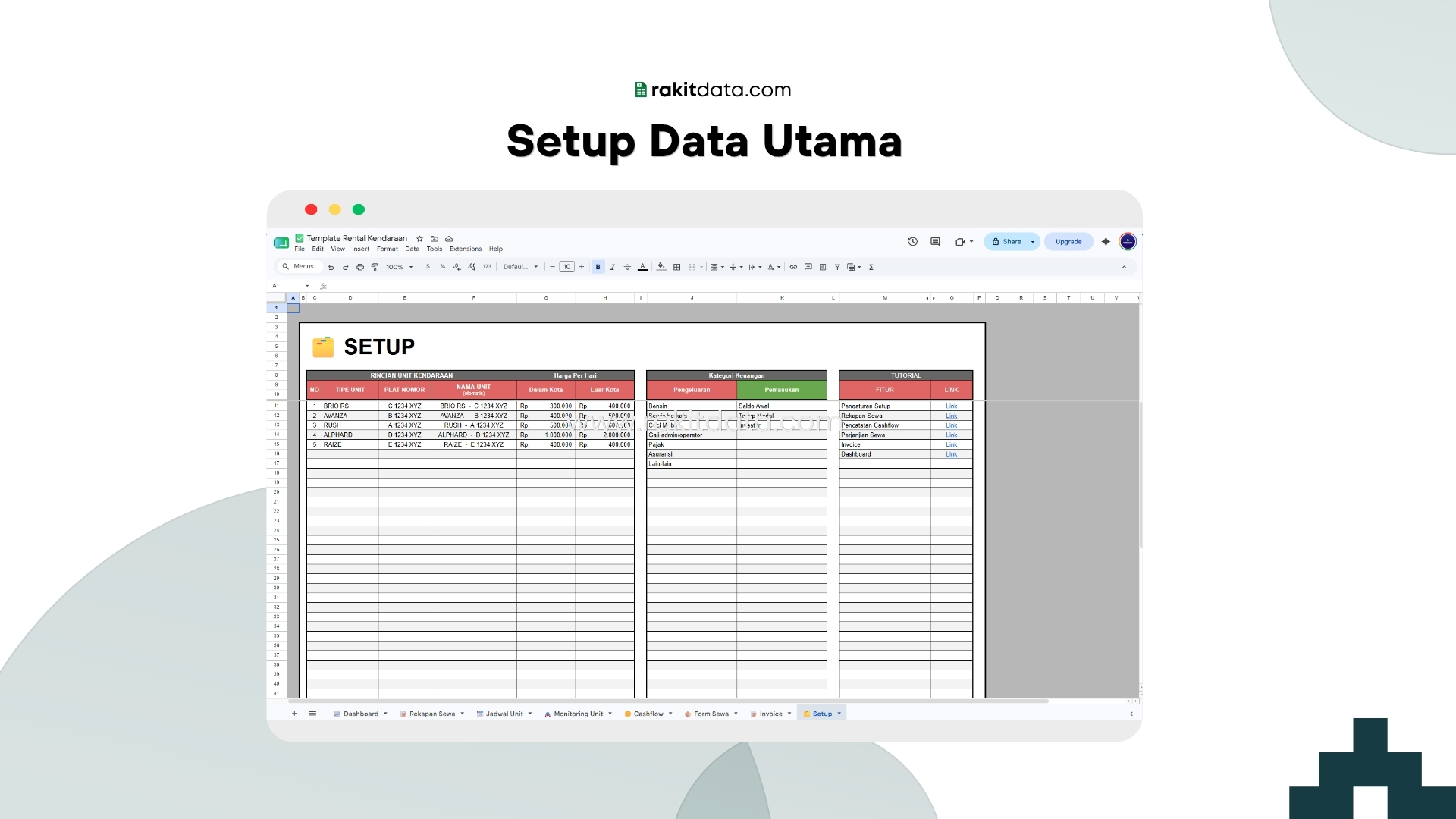The height and width of the screenshot is (819, 1456).
Task: Star the Template Rental Kendaraan document
Action: 419,239
